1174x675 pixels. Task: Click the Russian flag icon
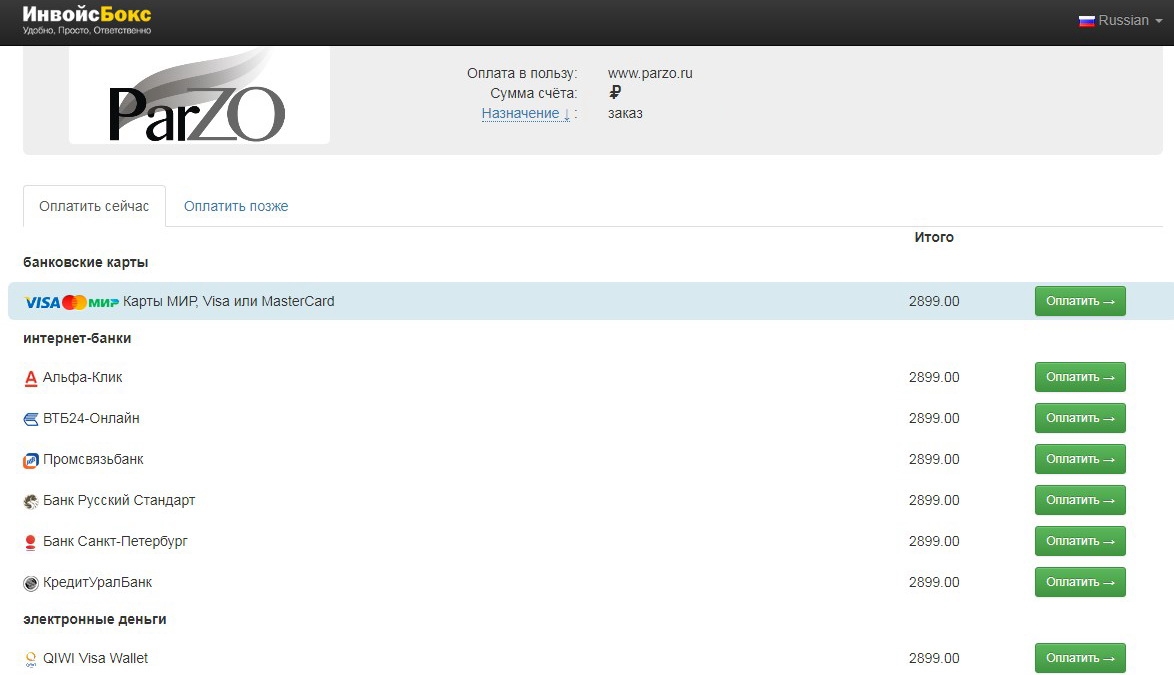coord(1086,21)
